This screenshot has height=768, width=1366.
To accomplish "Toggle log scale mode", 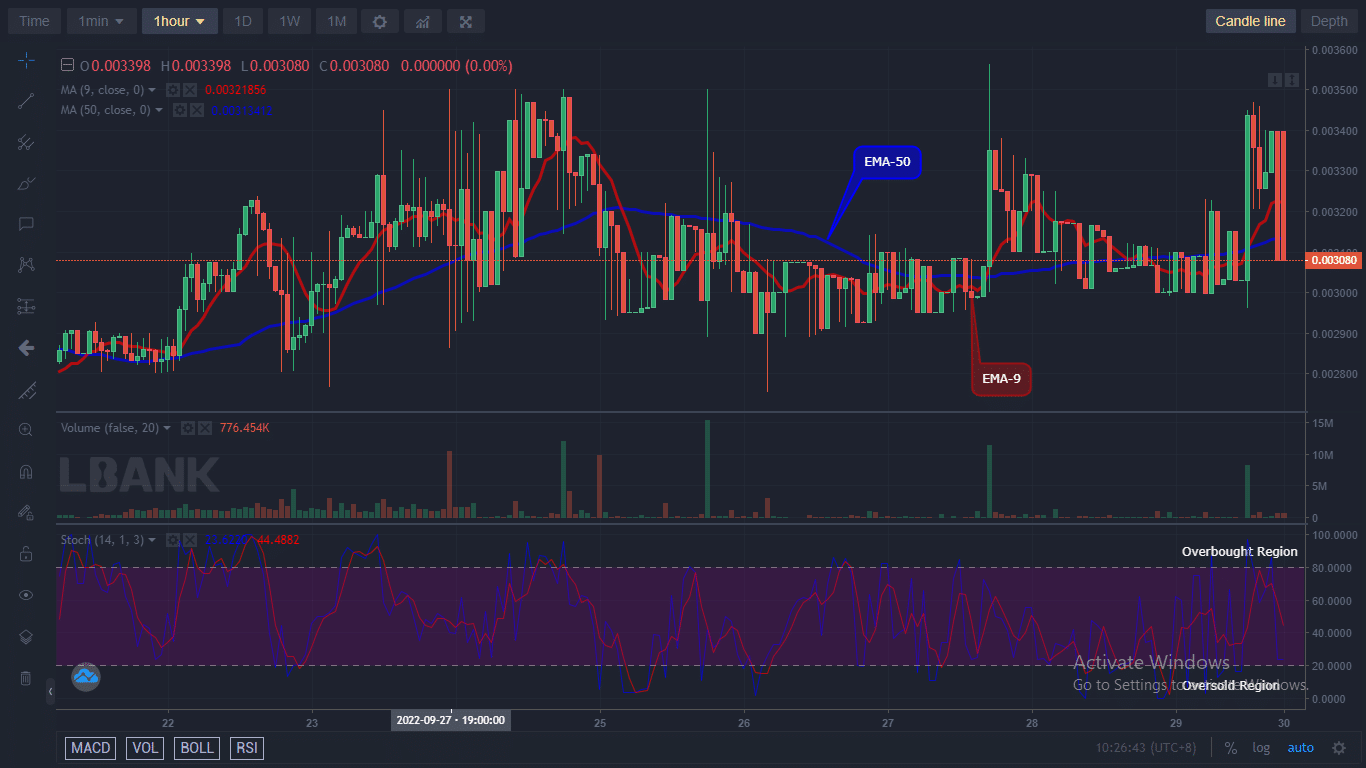I will coord(1261,748).
